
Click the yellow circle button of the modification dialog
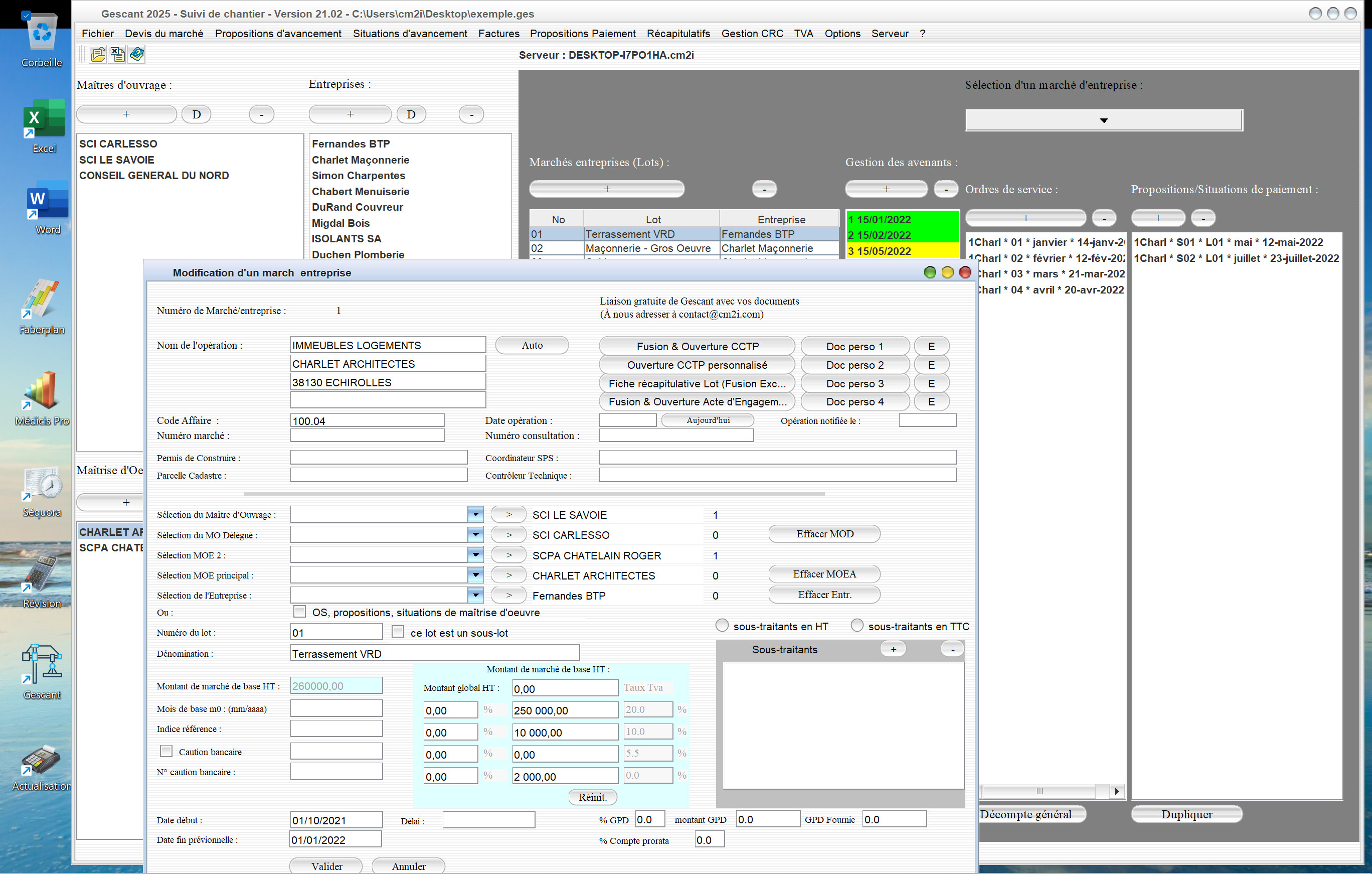(948, 272)
